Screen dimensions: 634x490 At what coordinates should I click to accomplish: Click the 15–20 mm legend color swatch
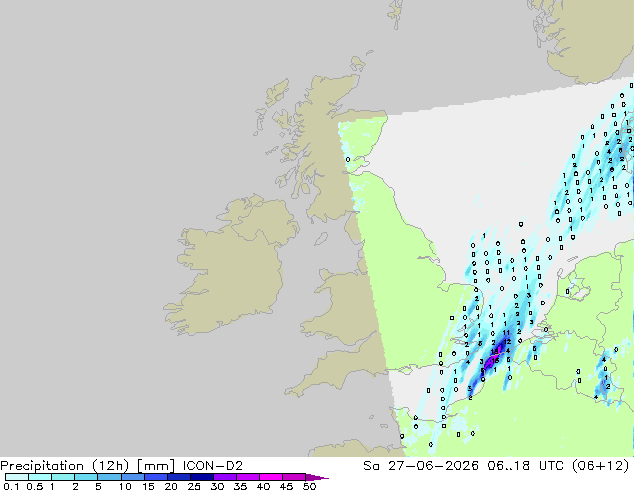tap(156, 477)
